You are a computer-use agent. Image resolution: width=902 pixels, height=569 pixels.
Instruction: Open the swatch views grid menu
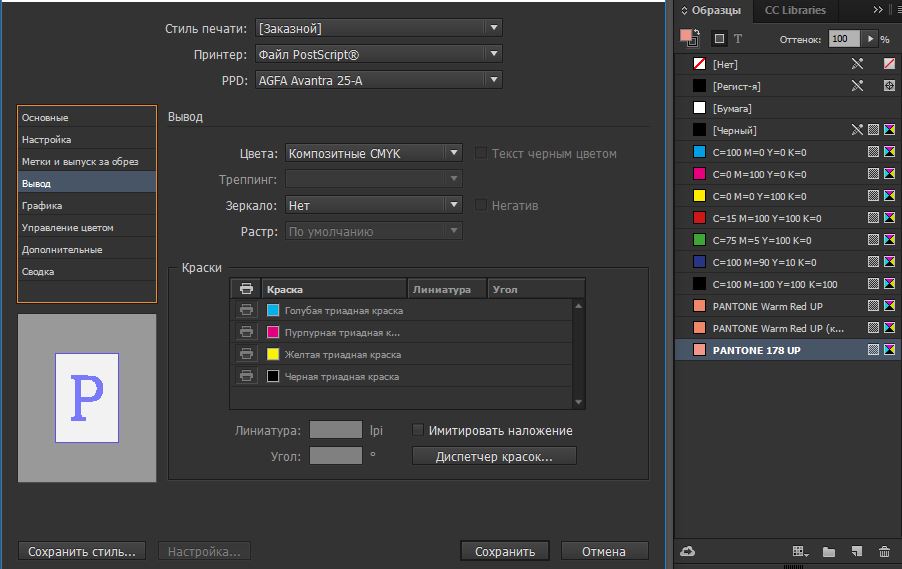(799, 551)
